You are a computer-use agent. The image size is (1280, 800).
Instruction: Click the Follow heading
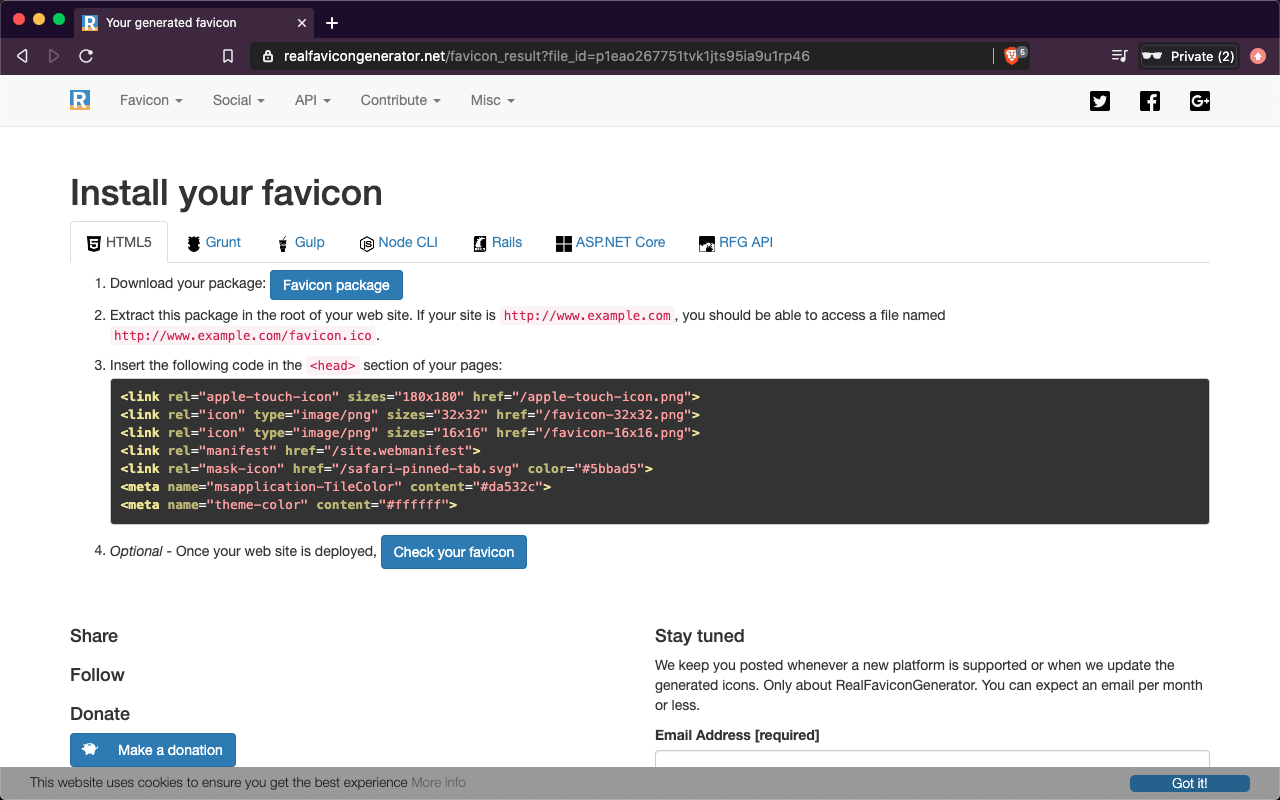pos(97,675)
